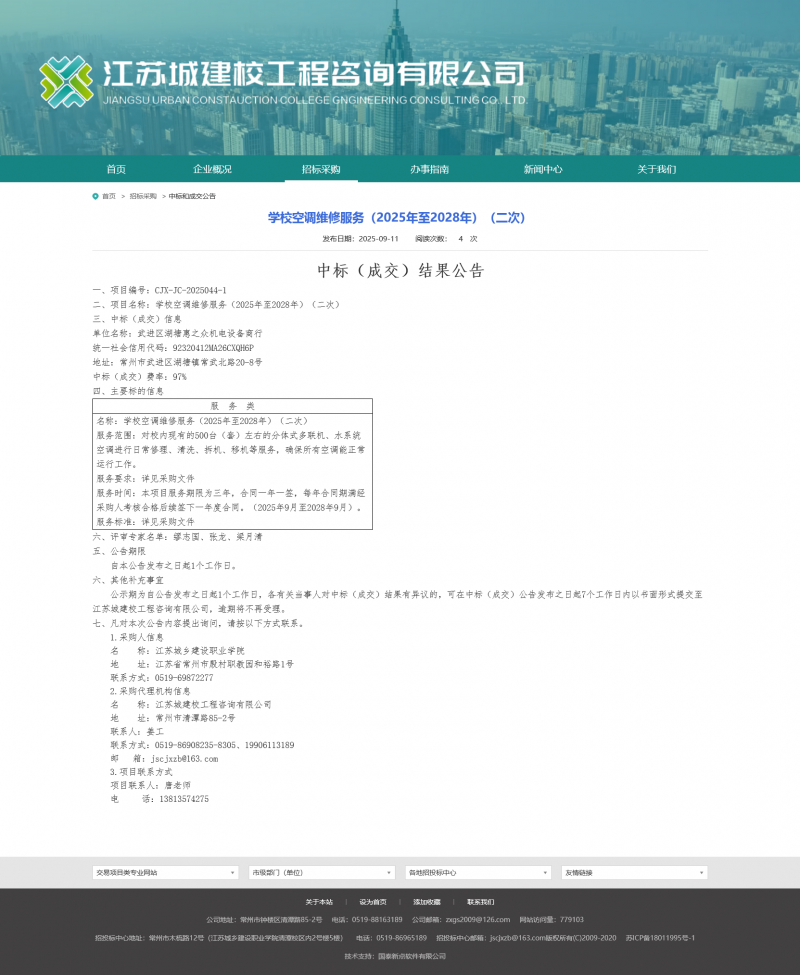Screen dimensions: 800x975
Task: Click the 发布日期：2025-09-11 text
Action: [361, 239]
